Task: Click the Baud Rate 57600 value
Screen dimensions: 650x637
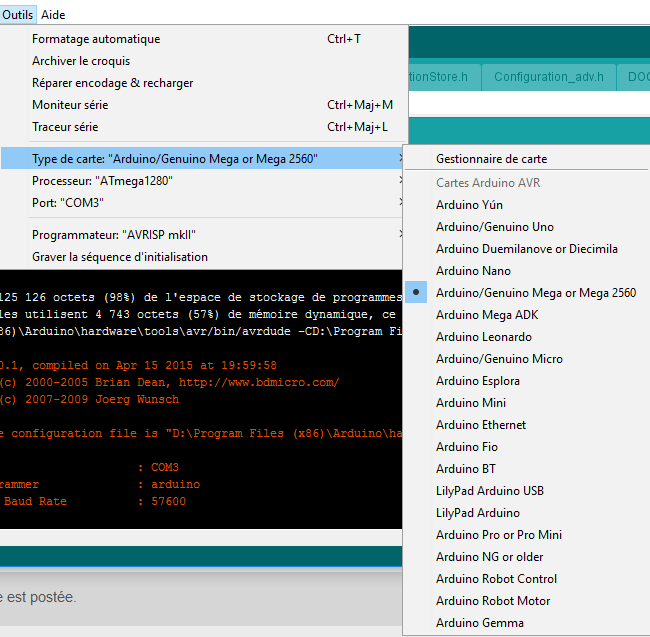Action: click(x=168, y=501)
